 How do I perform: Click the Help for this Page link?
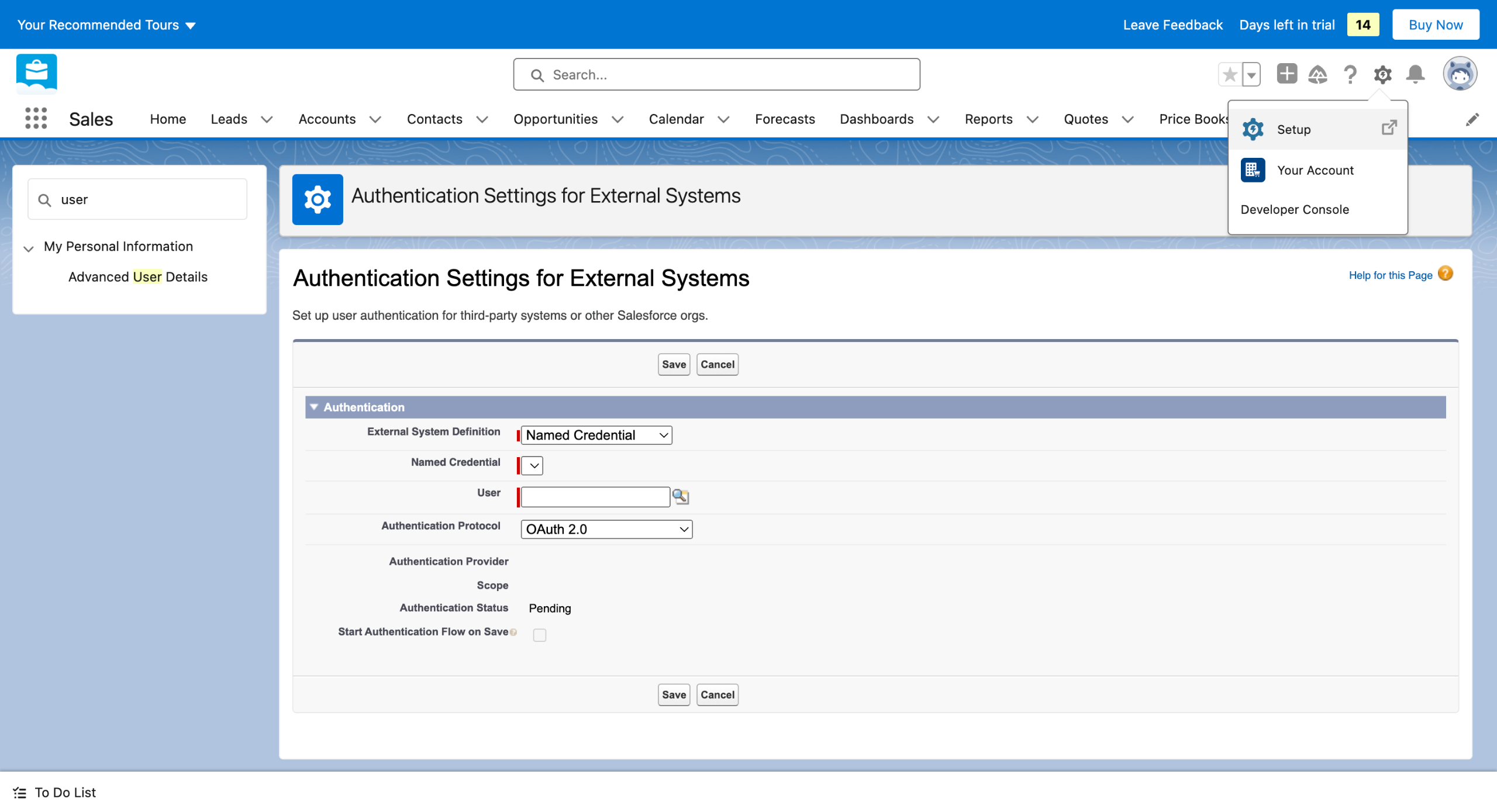point(1391,275)
